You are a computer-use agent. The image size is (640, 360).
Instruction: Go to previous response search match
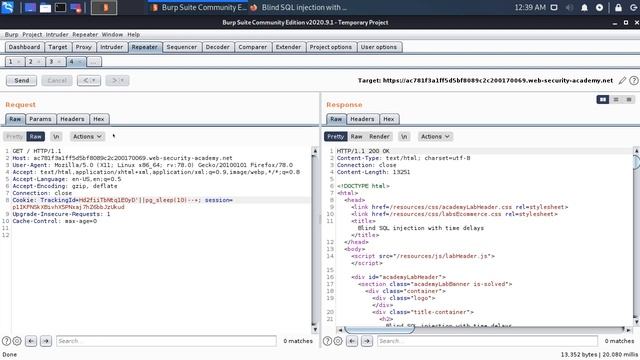pyautogui.click(x=352, y=341)
